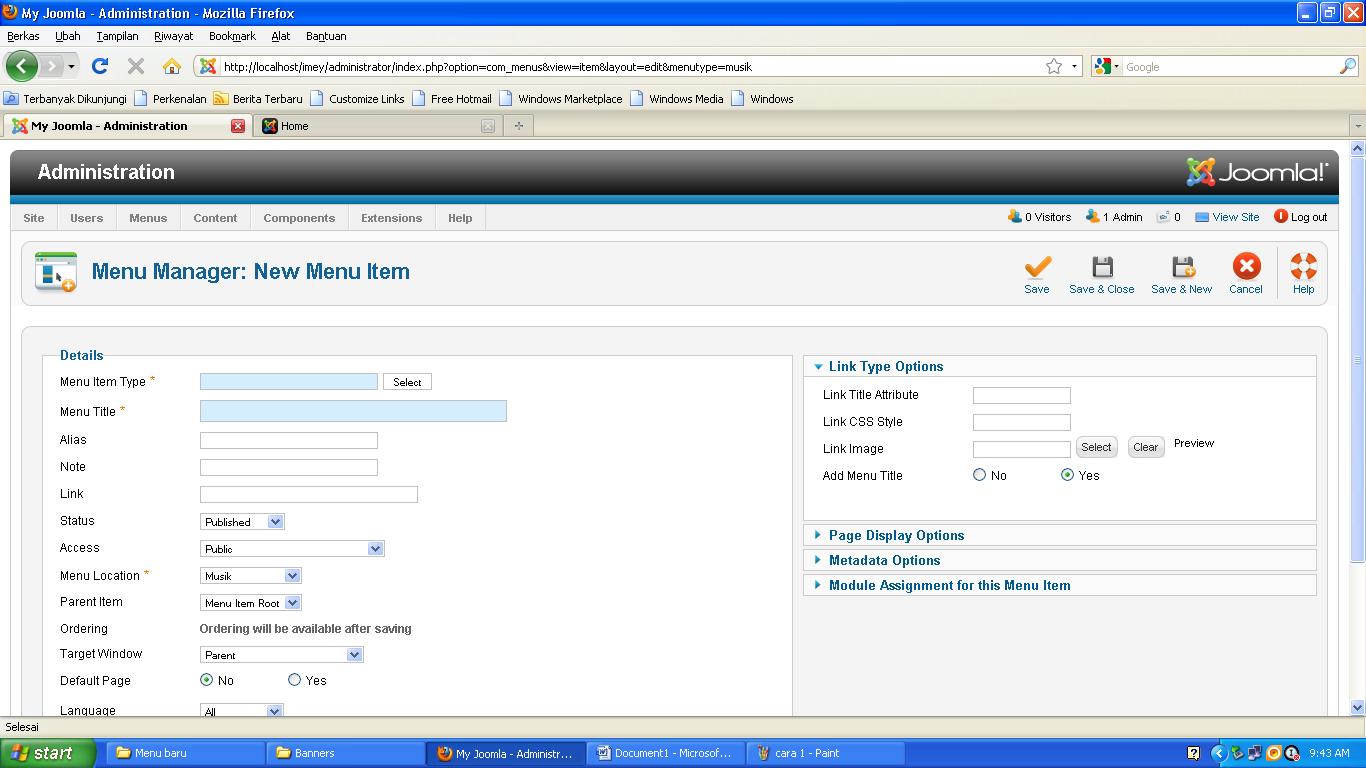Expand Metadata Options
Image resolution: width=1366 pixels, height=768 pixels.
[1059, 560]
